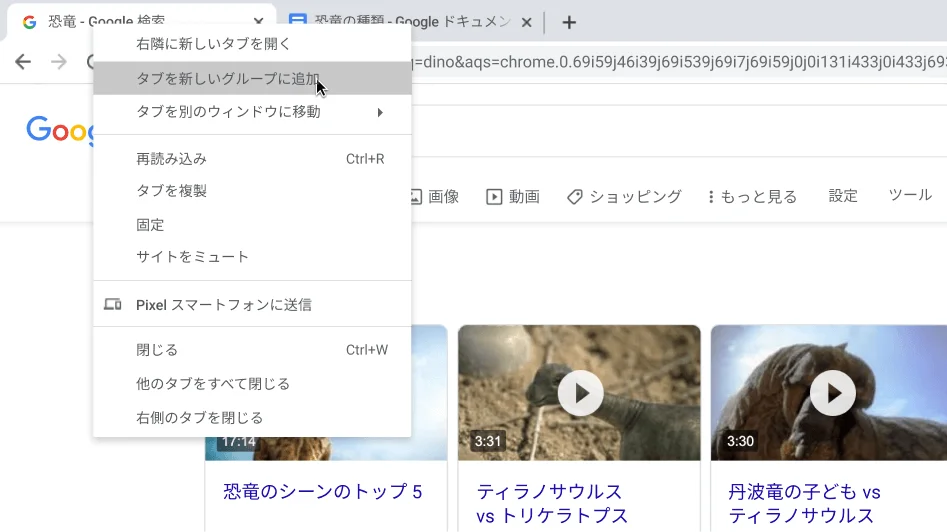This screenshot has width=947, height=532.
Task: Select タブを新しいグループに追加 menu item
Action: click(x=228, y=79)
